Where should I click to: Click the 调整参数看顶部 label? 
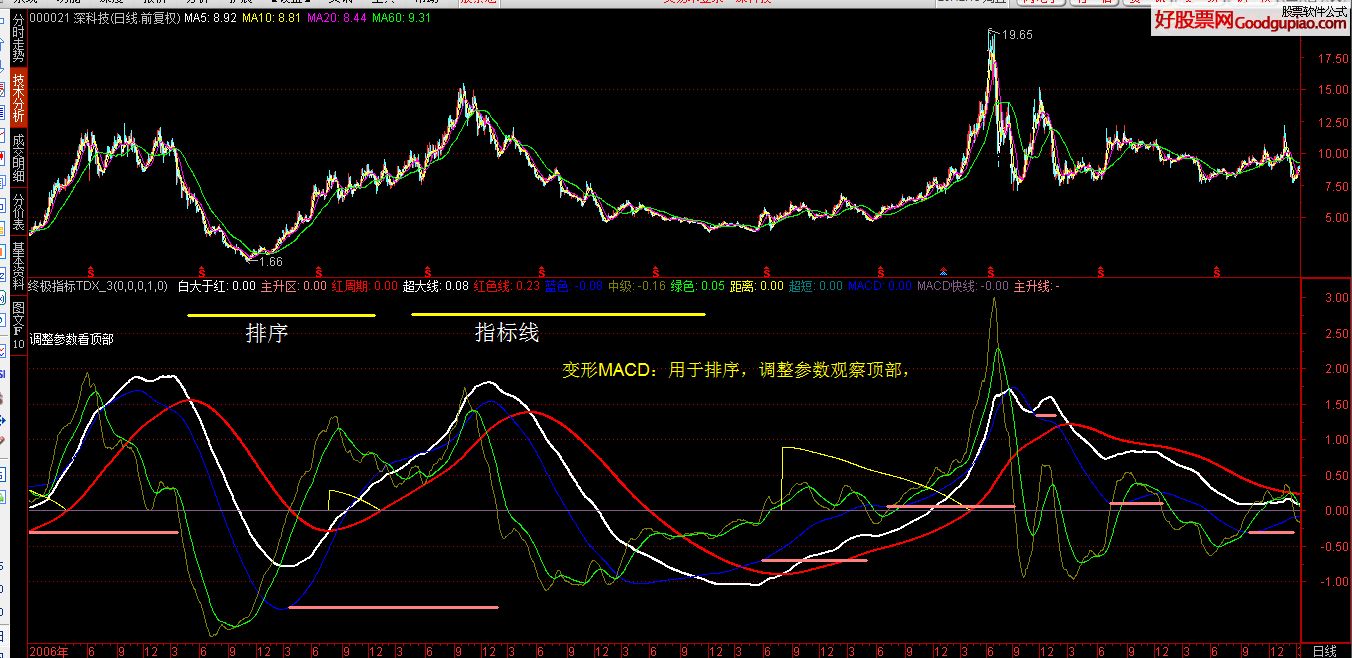pos(70,339)
